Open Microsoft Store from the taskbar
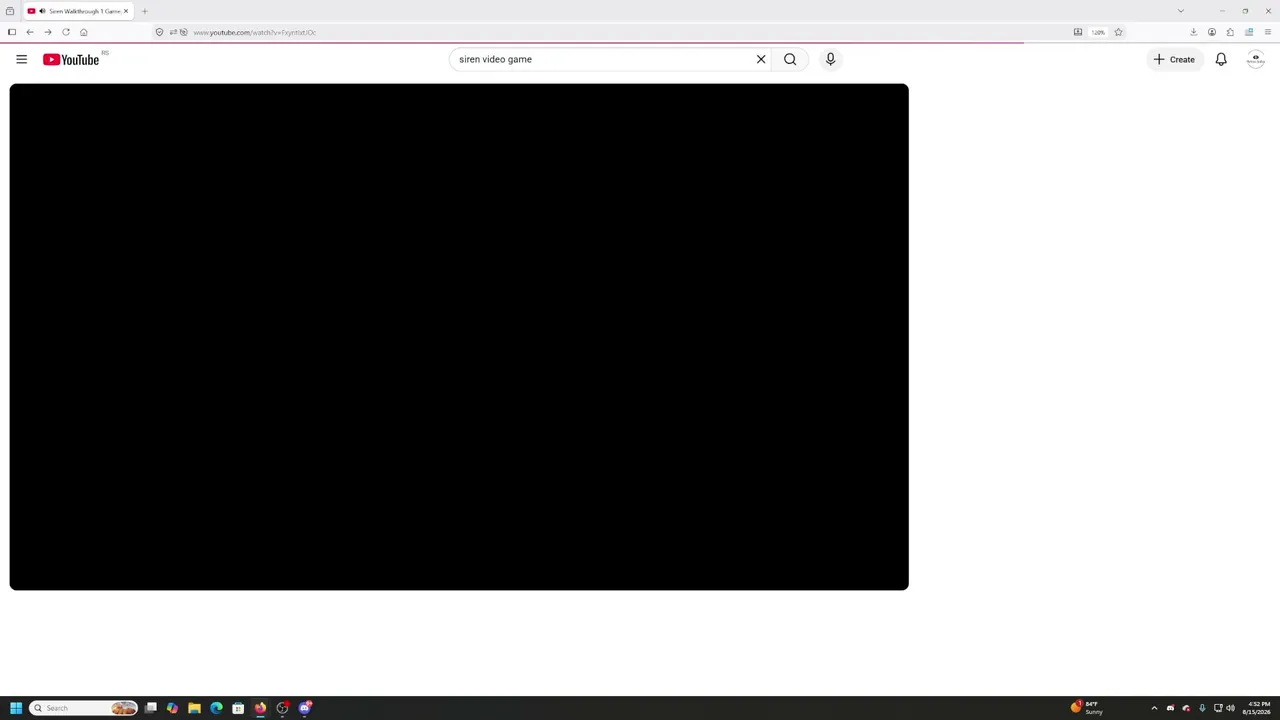The image size is (1280, 720). [238, 708]
